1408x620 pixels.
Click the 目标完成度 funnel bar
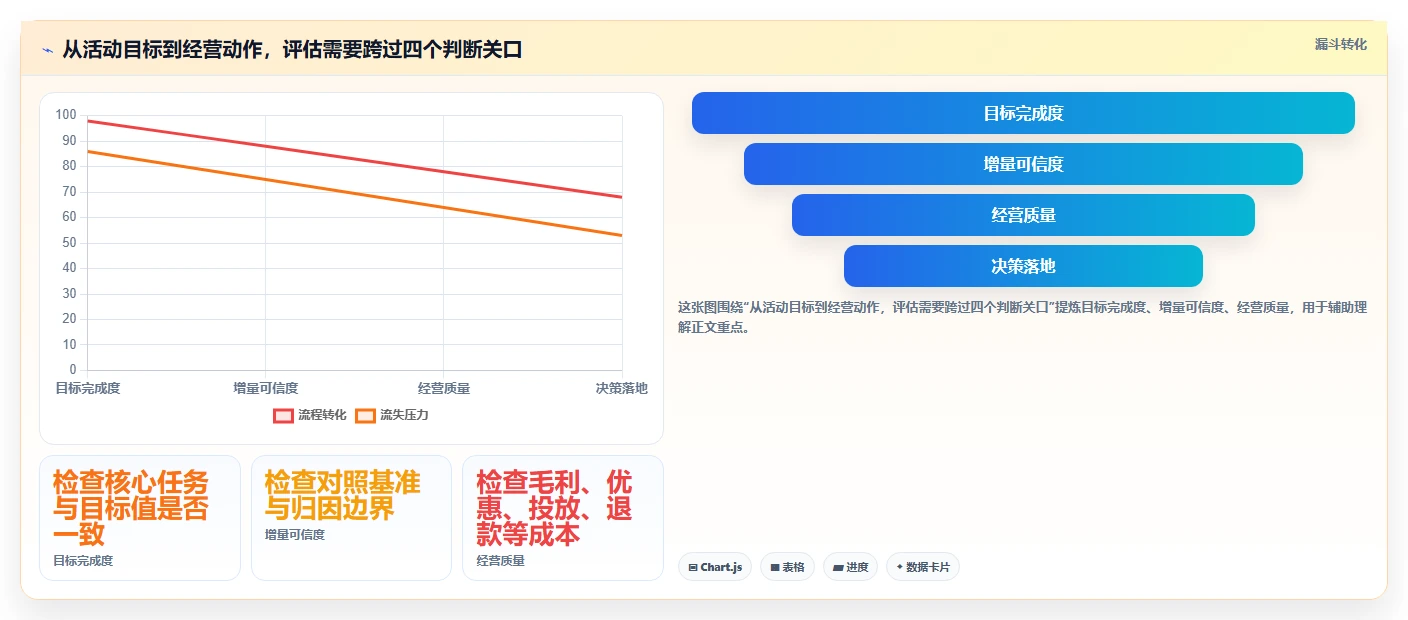click(1023, 113)
